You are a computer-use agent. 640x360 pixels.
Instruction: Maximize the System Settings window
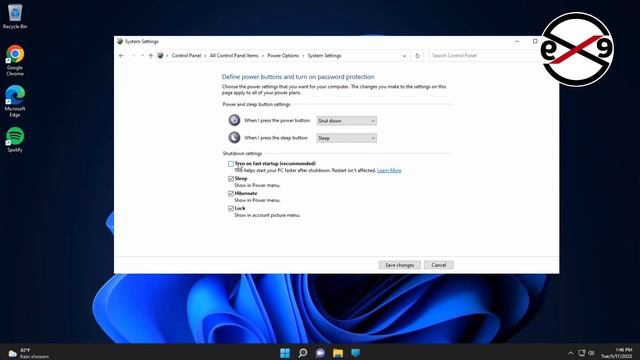(x=535, y=41)
